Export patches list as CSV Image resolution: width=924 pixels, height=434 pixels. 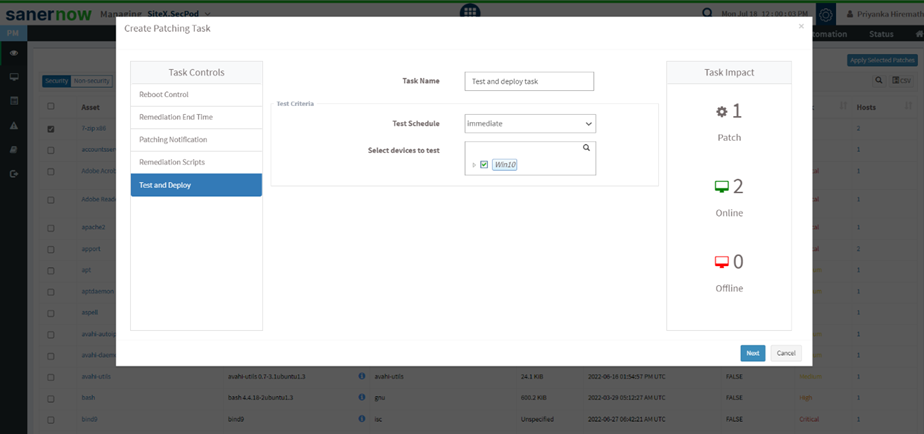pos(901,81)
